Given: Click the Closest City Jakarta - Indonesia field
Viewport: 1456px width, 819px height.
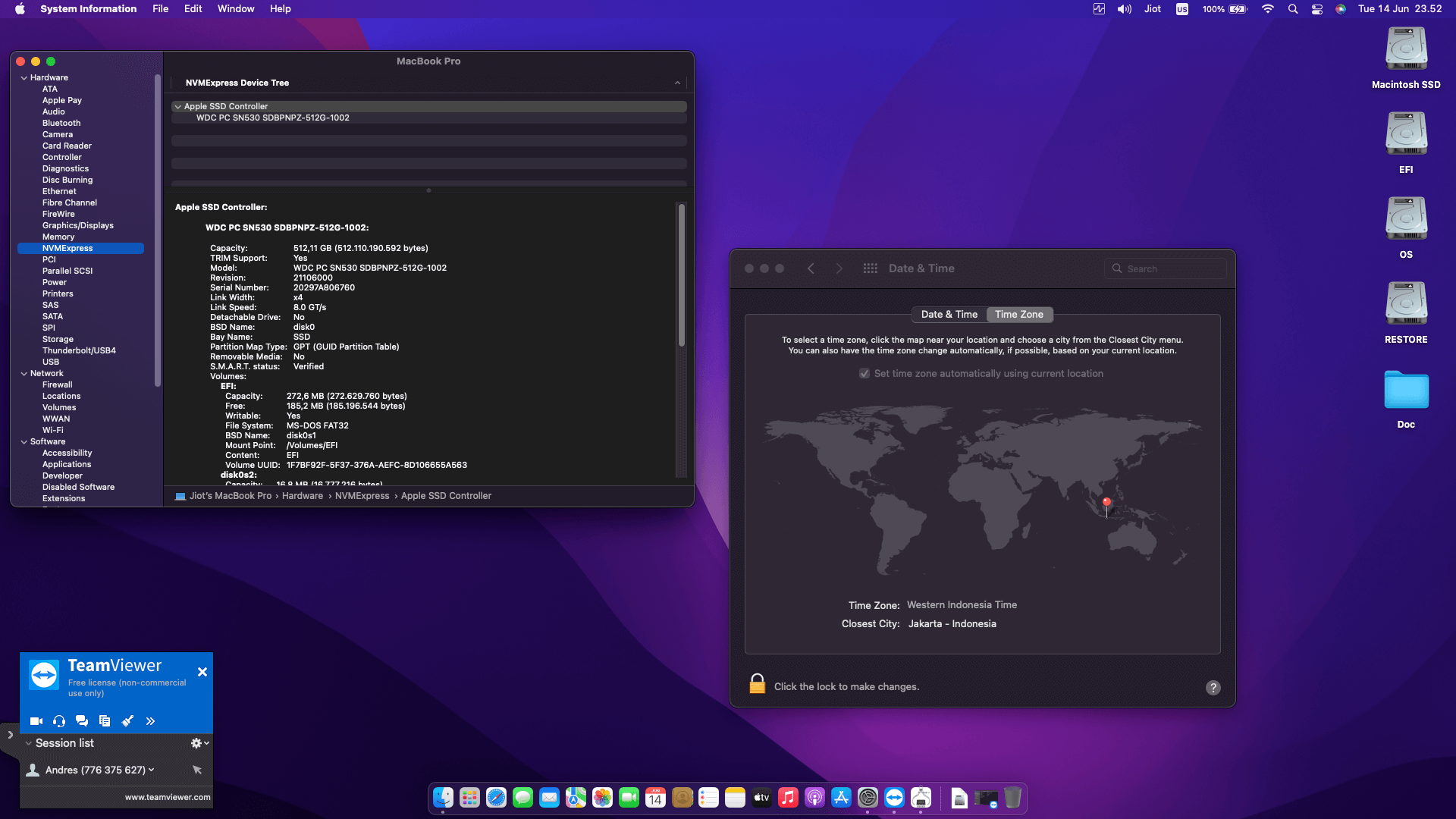Looking at the screenshot, I should pos(952,624).
